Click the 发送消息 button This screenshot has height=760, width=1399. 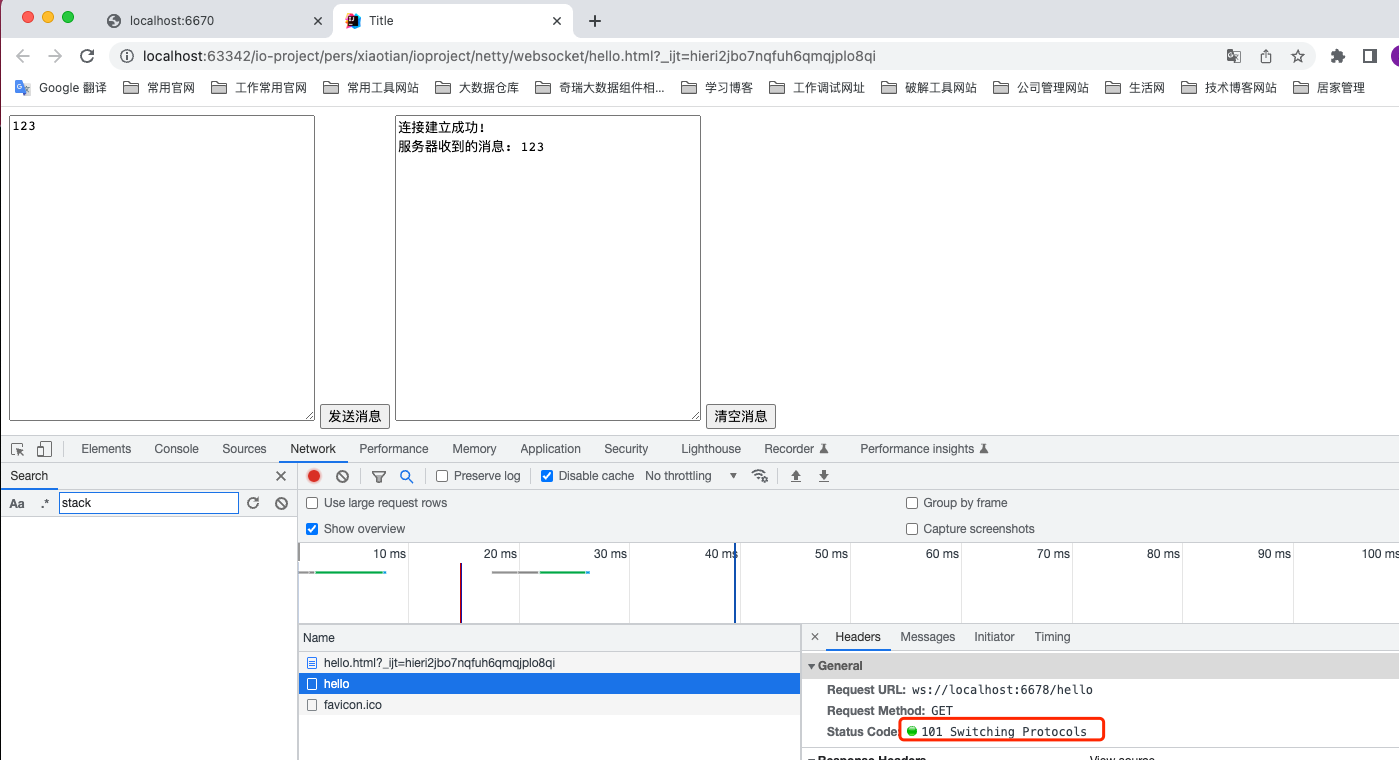(355, 416)
